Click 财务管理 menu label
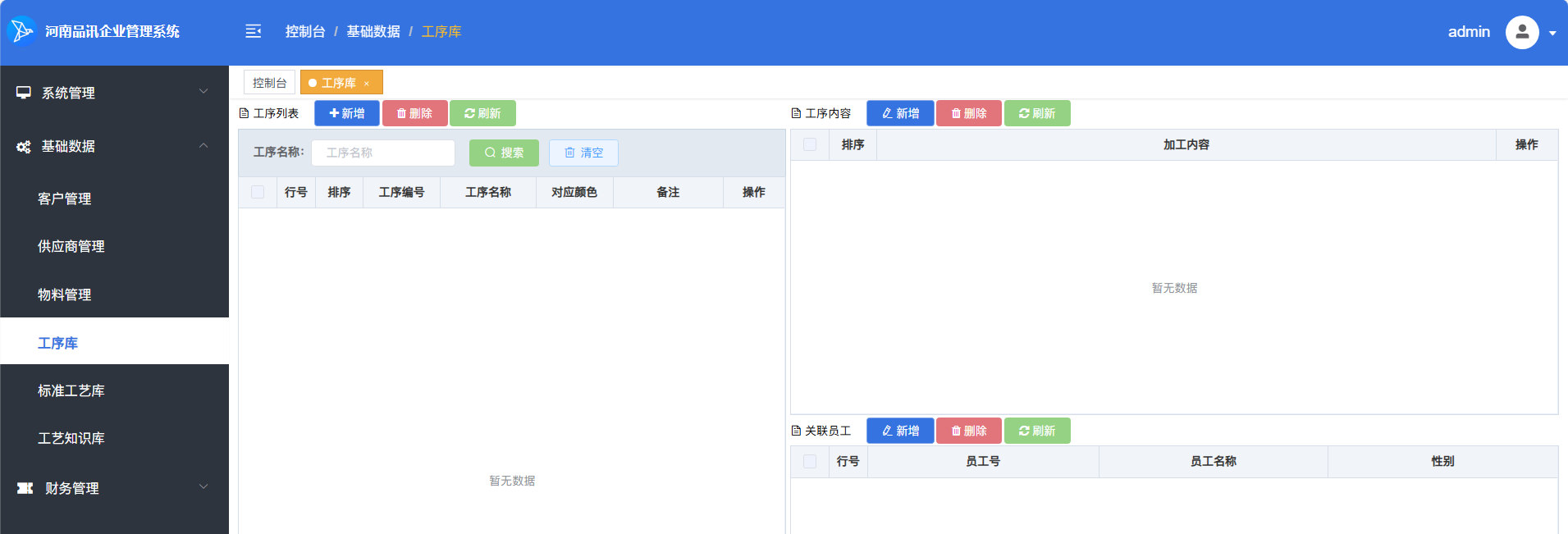 [72, 488]
